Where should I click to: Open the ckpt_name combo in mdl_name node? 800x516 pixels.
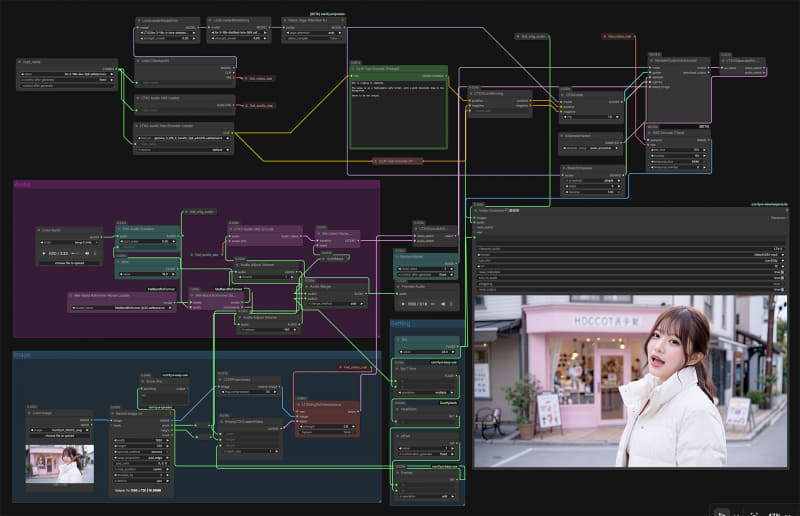(67, 74)
